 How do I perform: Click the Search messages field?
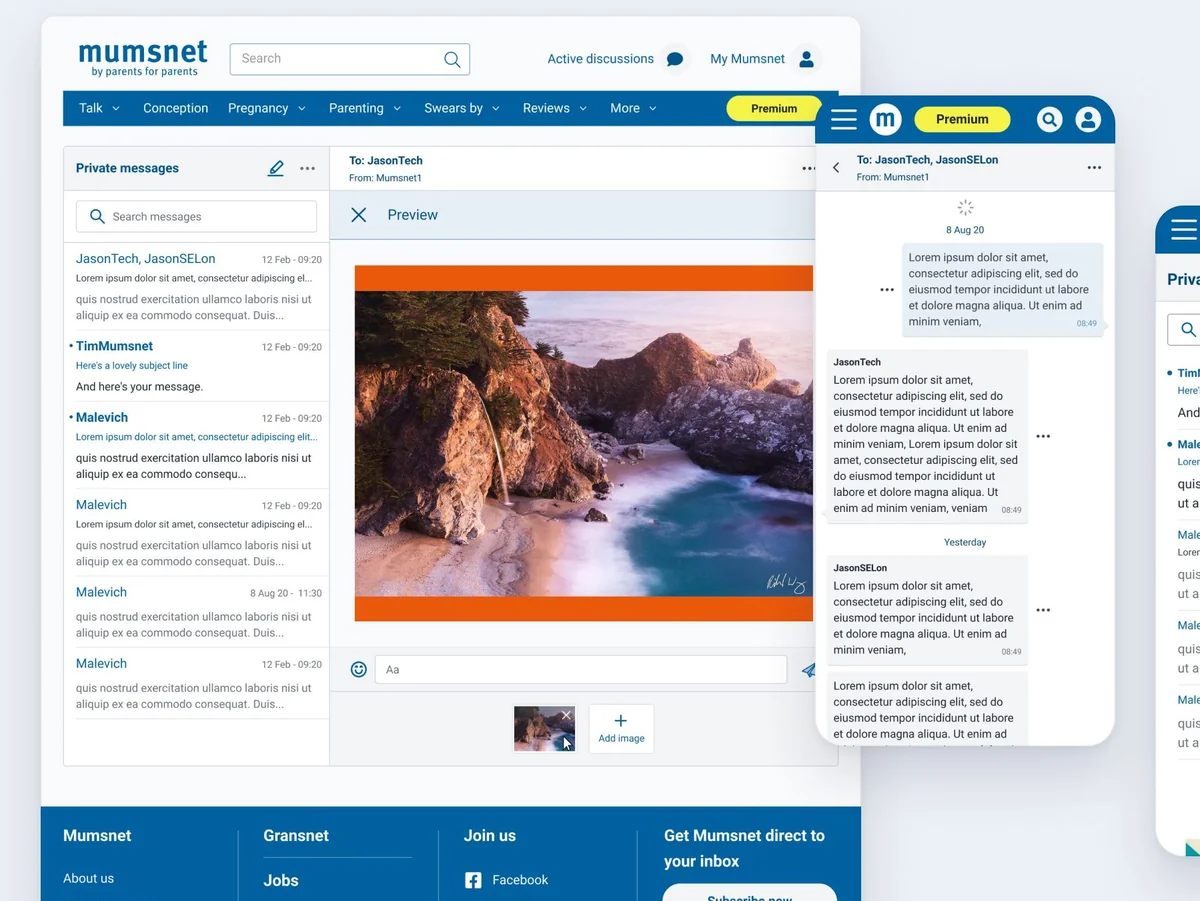[x=196, y=216]
